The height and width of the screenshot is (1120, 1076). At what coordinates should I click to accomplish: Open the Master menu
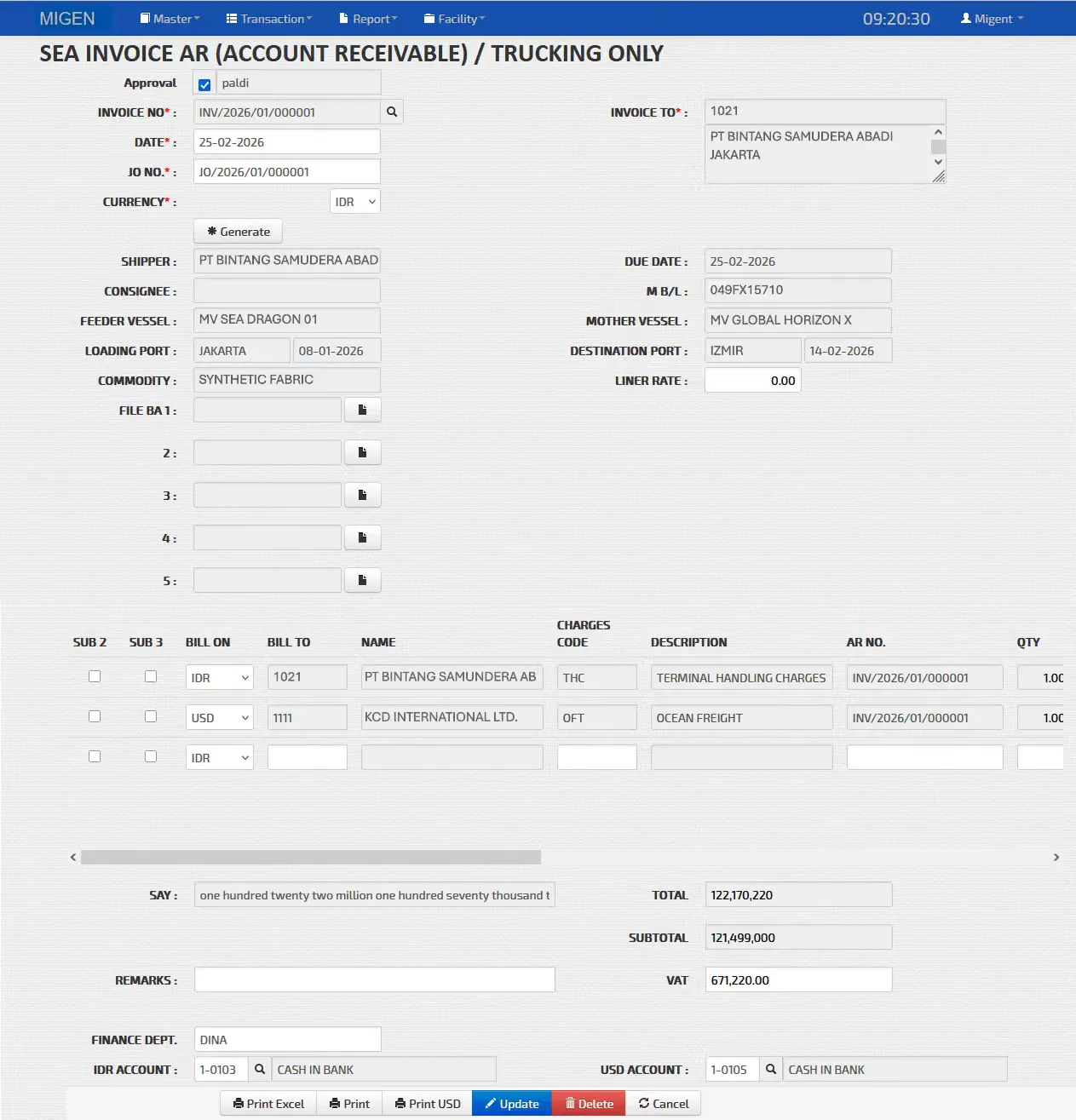[170, 19]
